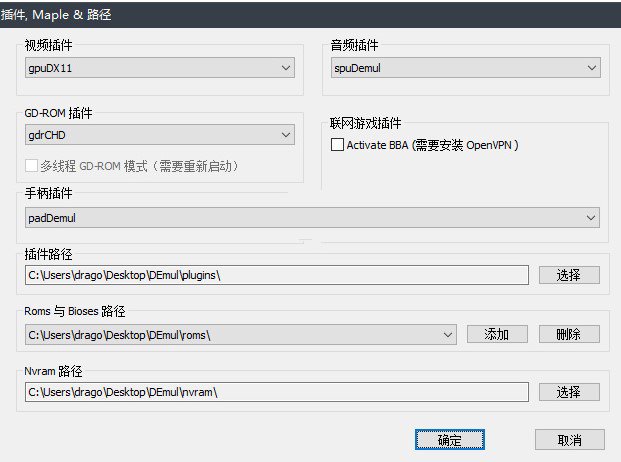The width and height of the screenshot is (621, 462).
Task: Expand the GD-ROM 插件 gdrCHD dropdown
Action: click(160, 135)
